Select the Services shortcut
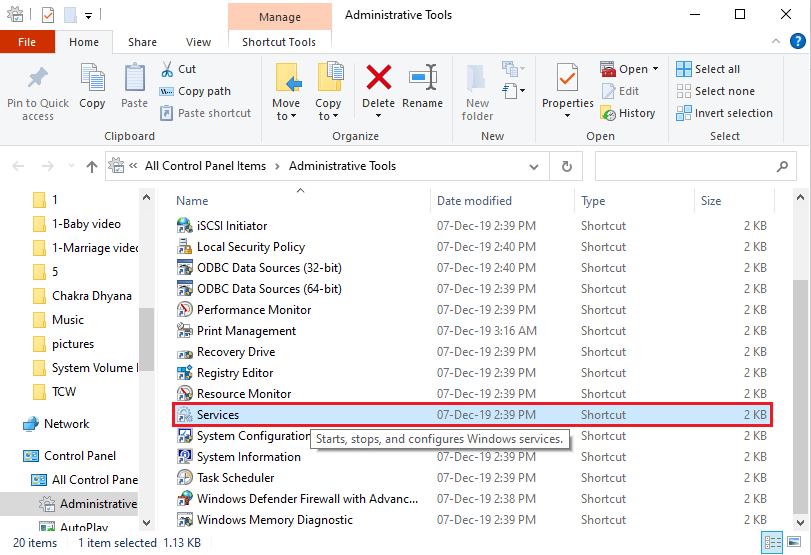The image size is (811, 555). pyautogui.click(x=472, y=415)
